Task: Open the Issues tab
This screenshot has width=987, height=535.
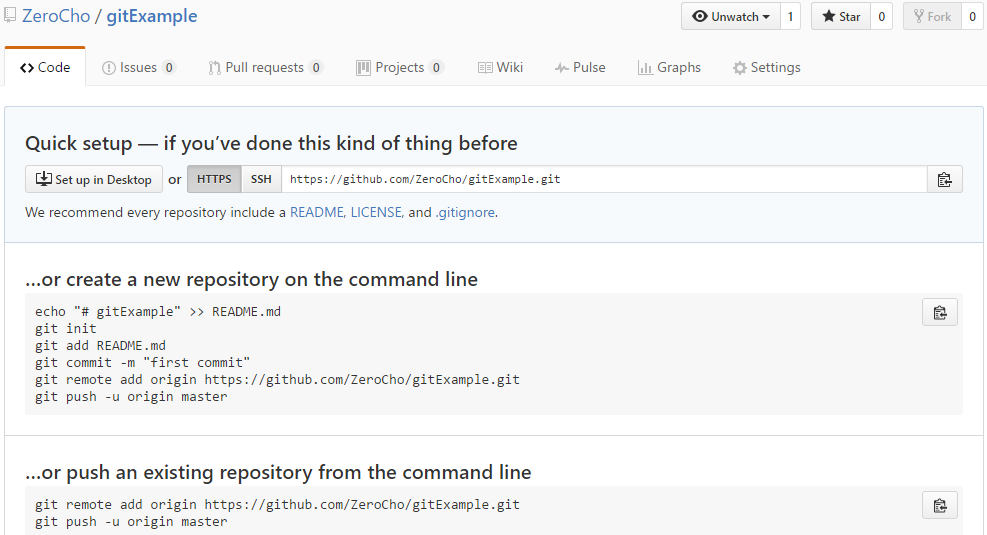Action: pos(138,67)
